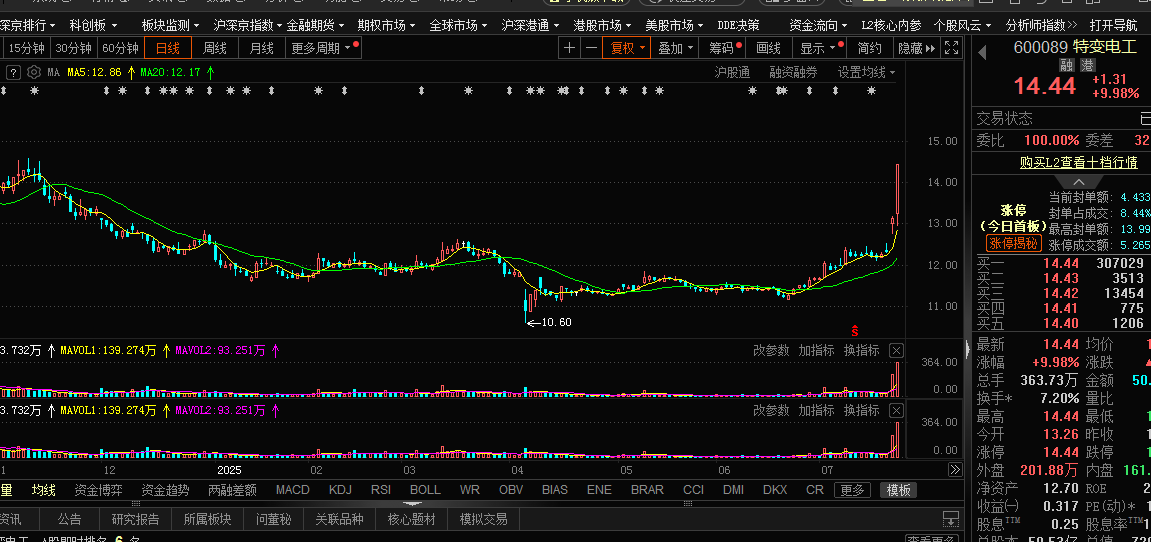Click the 打开导航 button

pos(1114,25)
